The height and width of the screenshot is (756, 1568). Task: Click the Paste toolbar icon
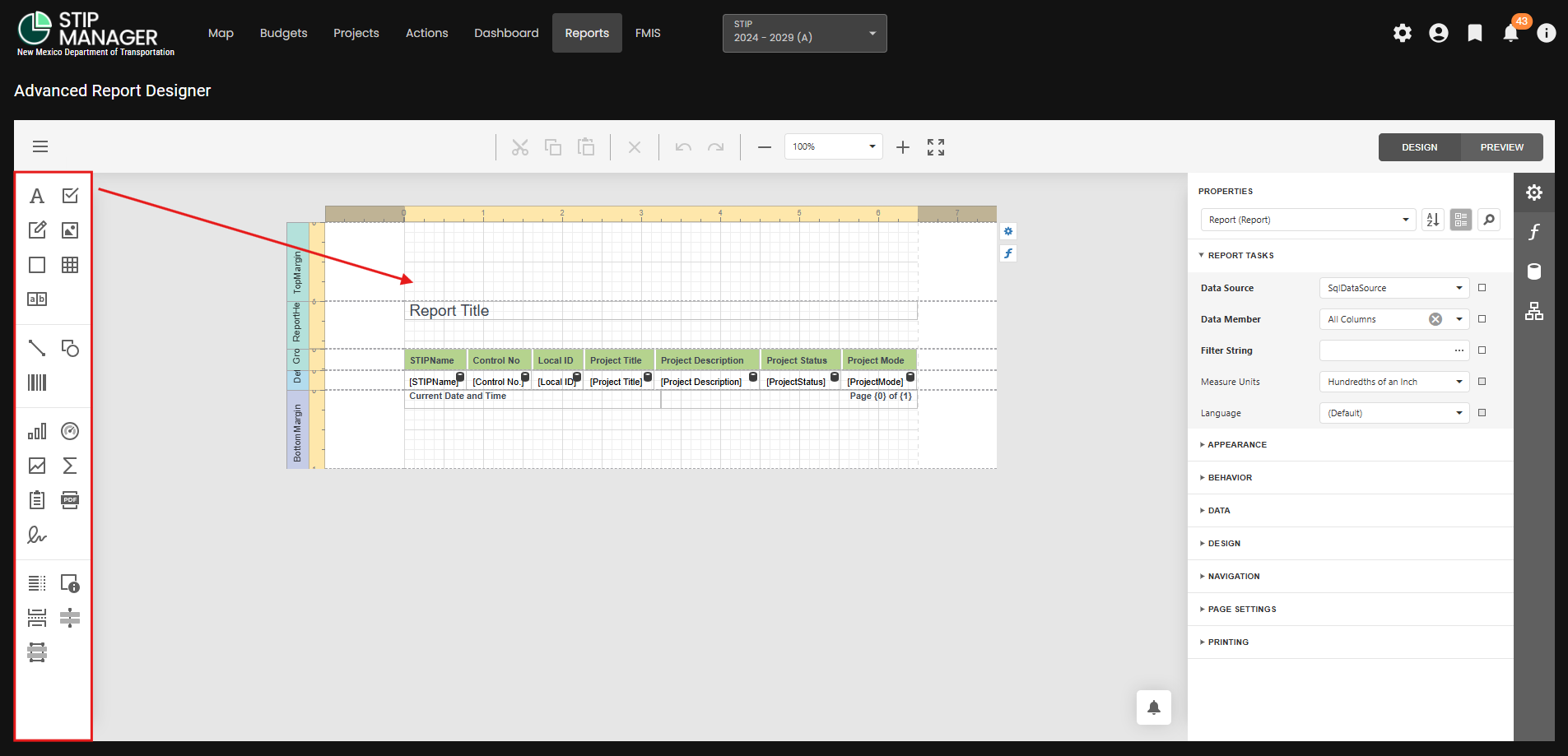pyautogui.click(x=586, y=147)
